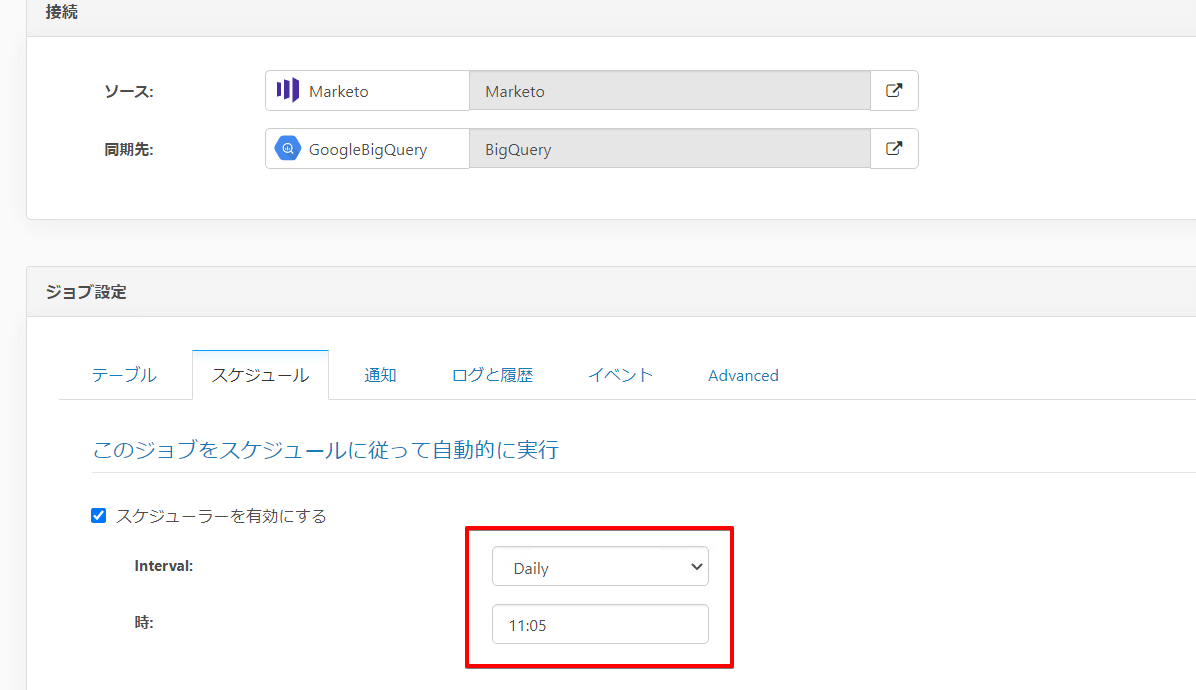This screenshot has height=690, width=1196.
Task: Click the BigQuery destination name field
Action: [668, 148]
